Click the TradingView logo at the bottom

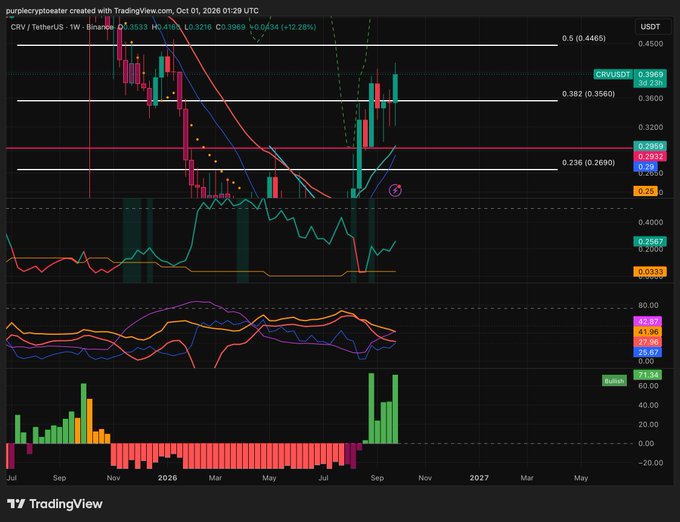pos(55,504)
